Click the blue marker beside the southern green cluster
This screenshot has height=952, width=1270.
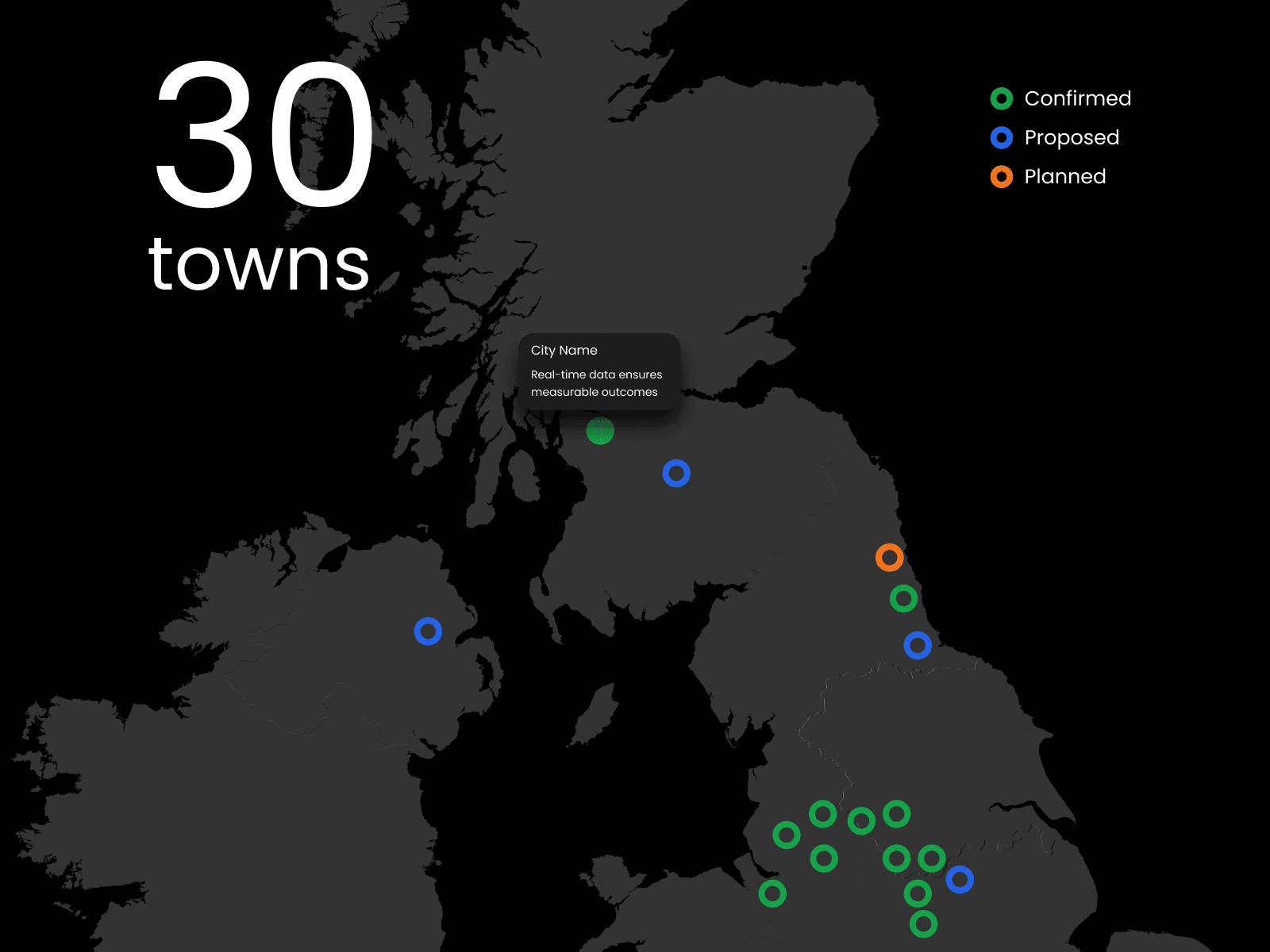[x=960, y=879]
